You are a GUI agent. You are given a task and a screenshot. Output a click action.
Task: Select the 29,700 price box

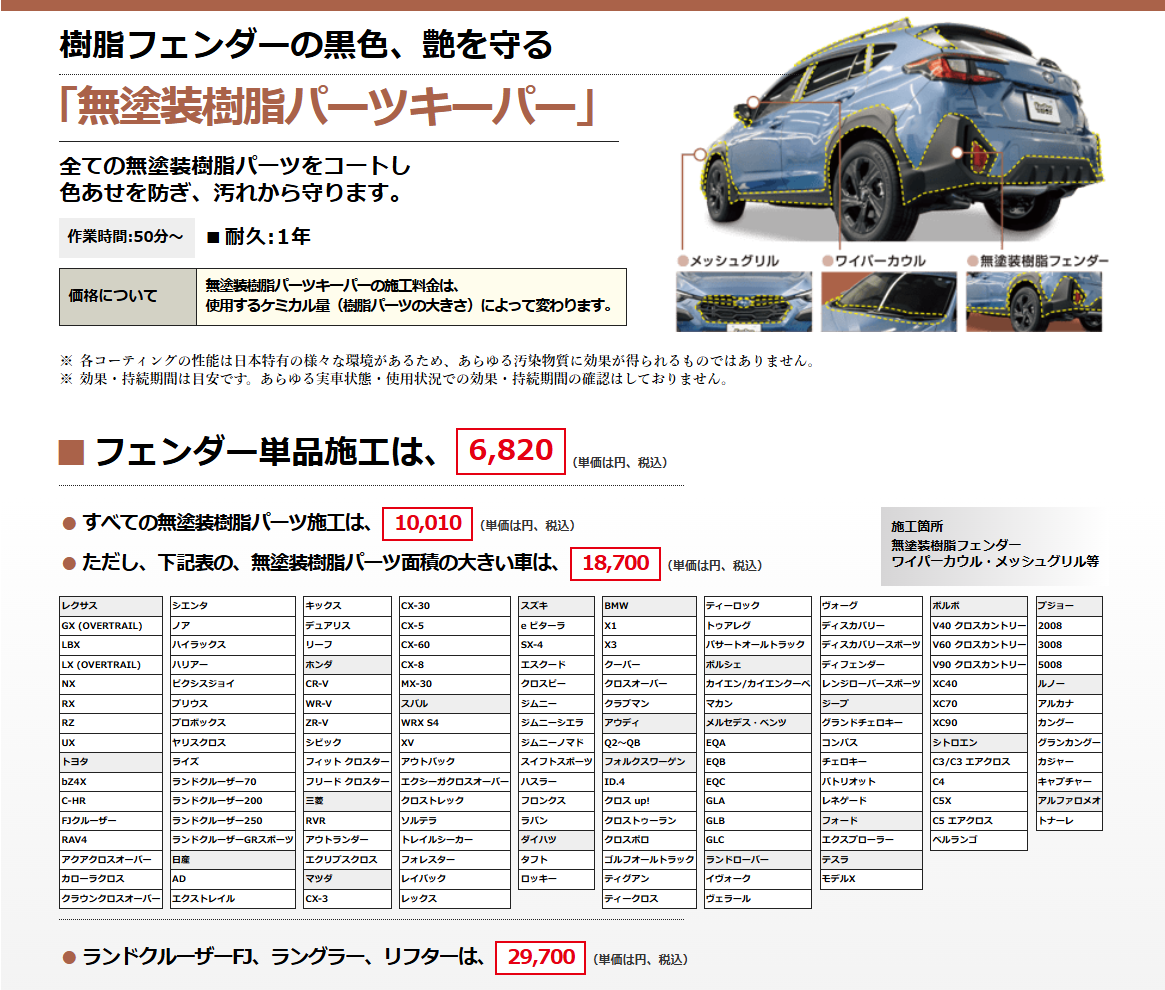[540, 957]
